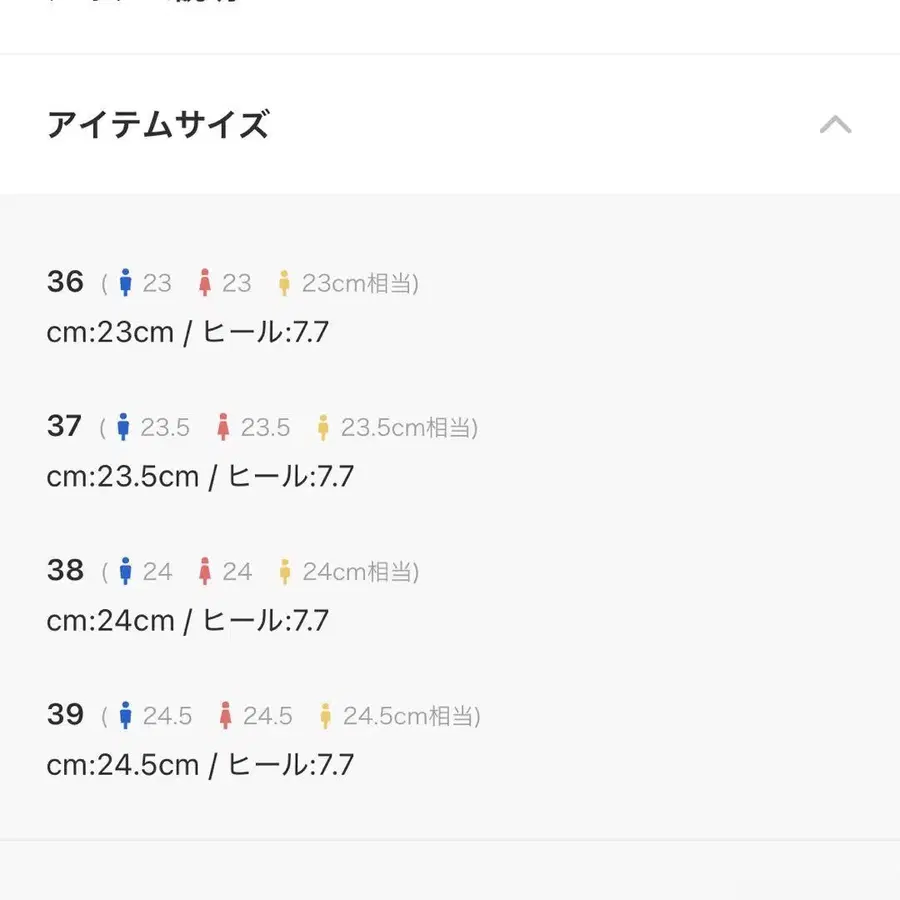The image size is (900, 900).
Task: Select the size 36 label
Action: pos(65,282)
